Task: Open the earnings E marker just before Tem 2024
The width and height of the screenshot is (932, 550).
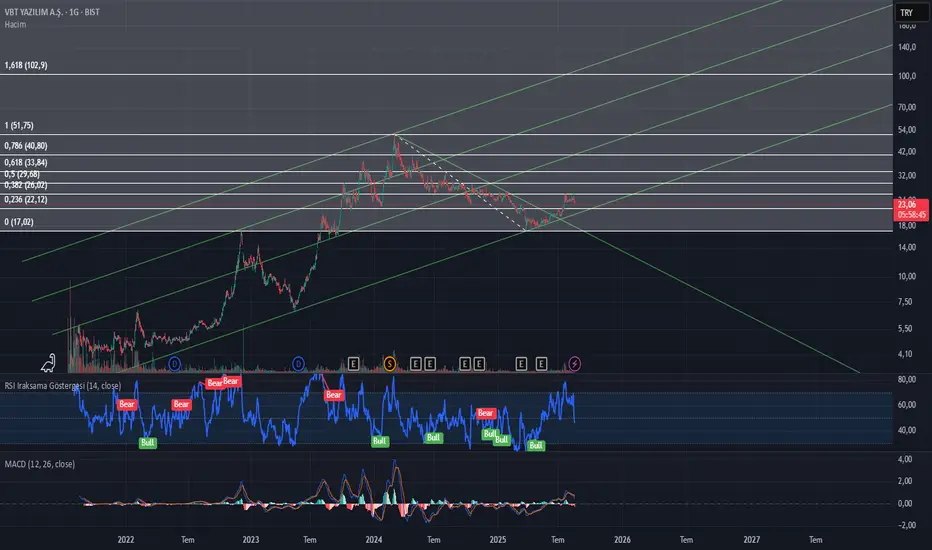Action: pos(430,363)
